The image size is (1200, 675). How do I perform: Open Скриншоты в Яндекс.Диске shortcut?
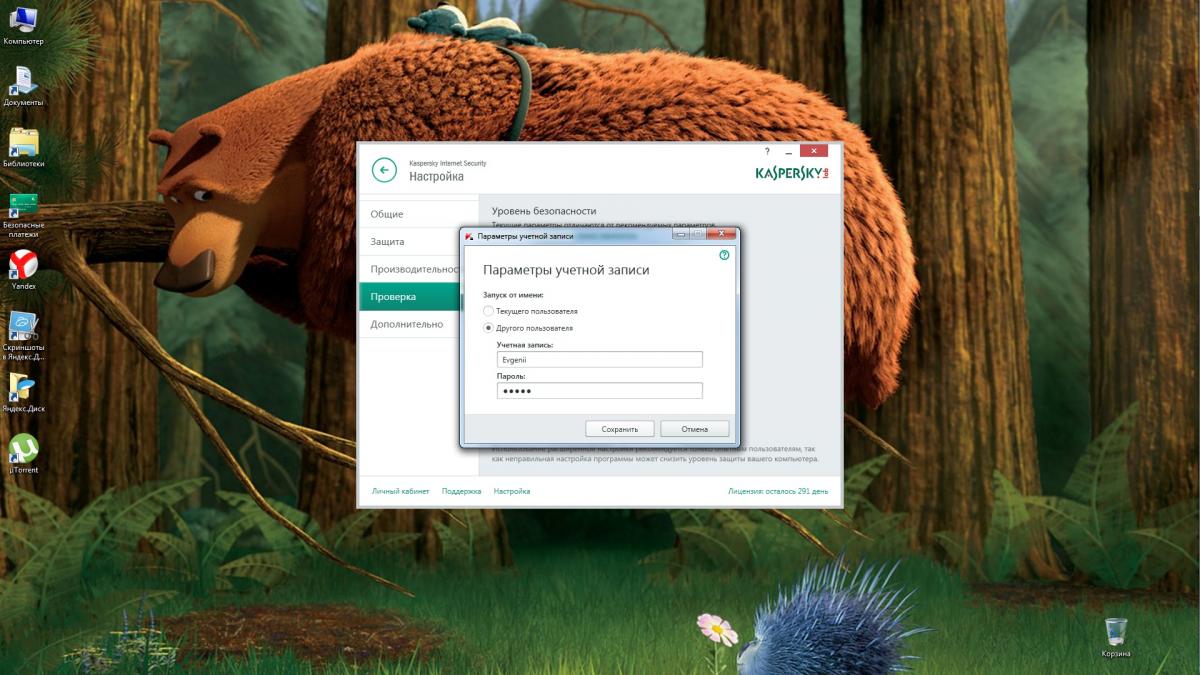pos(23,335)
